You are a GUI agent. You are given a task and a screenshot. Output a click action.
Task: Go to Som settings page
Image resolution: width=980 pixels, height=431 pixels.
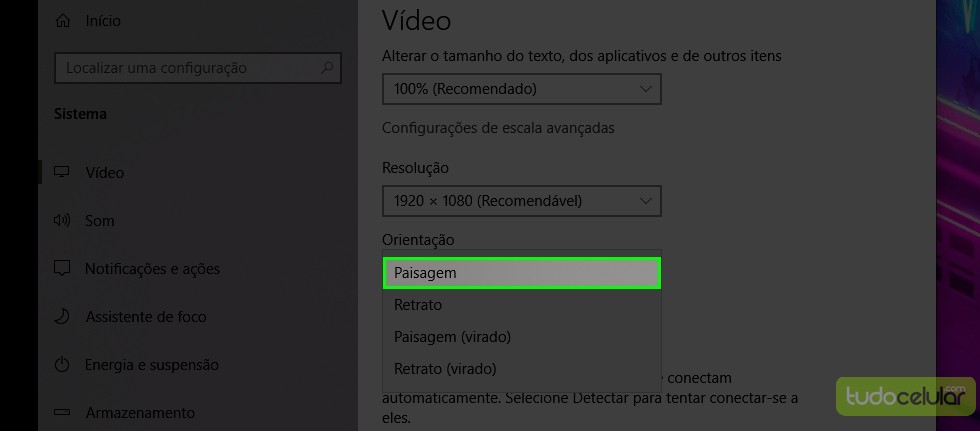(100, 220)
